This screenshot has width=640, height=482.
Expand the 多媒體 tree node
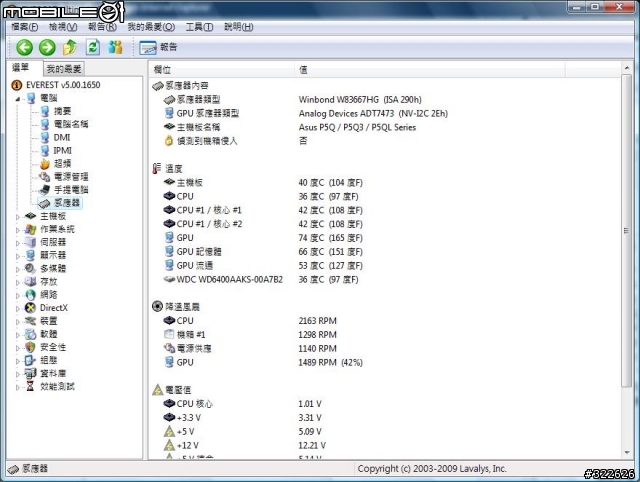coord(18,269)
